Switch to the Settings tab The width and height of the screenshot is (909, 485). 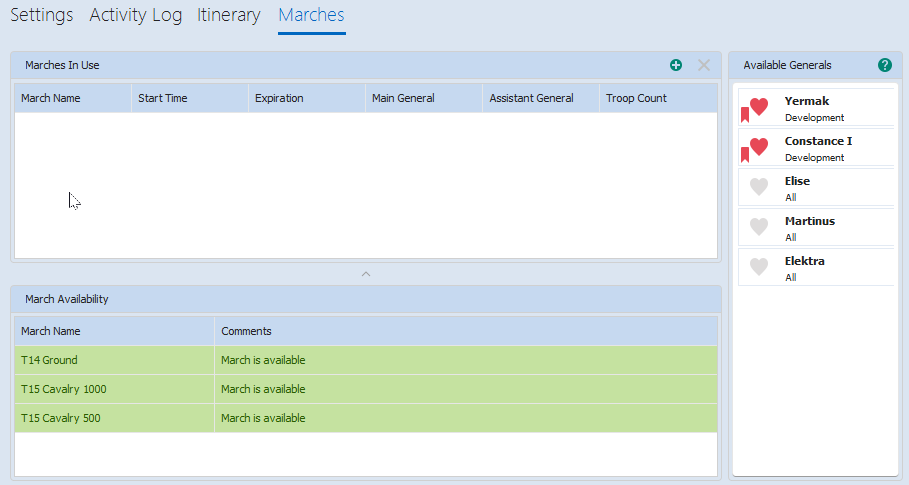coord(42,15)
